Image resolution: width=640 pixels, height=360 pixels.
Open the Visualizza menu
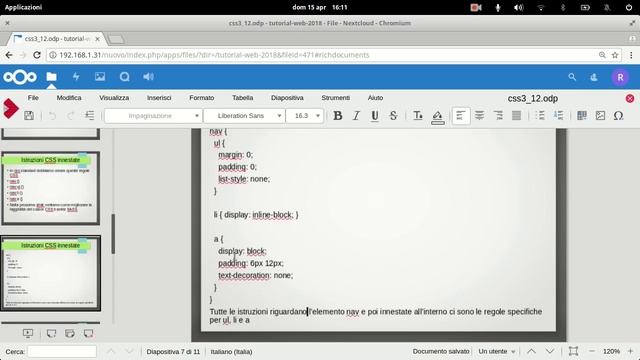(x=114, y=98)
